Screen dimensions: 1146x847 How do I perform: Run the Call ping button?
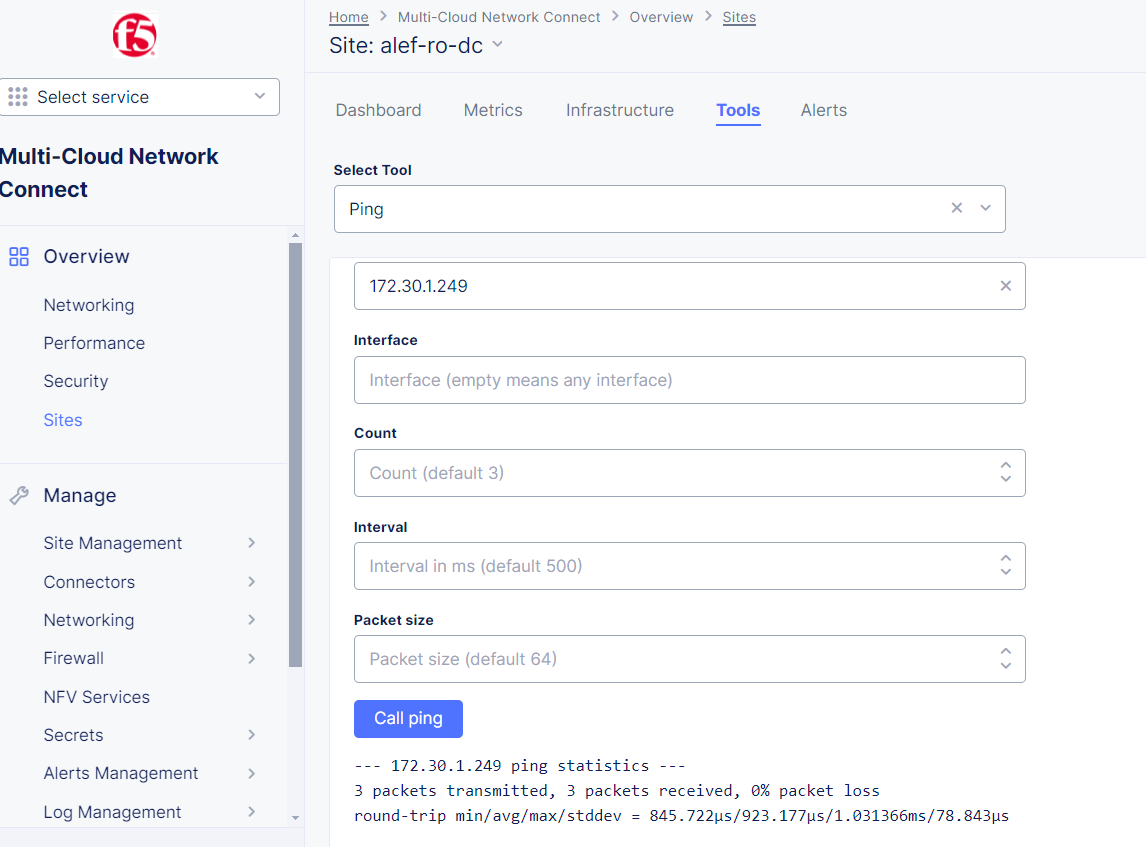coord(409,719)
